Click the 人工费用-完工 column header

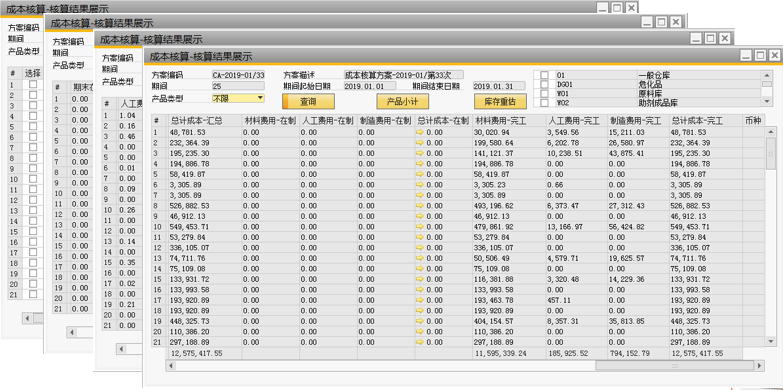pos(576,120)
